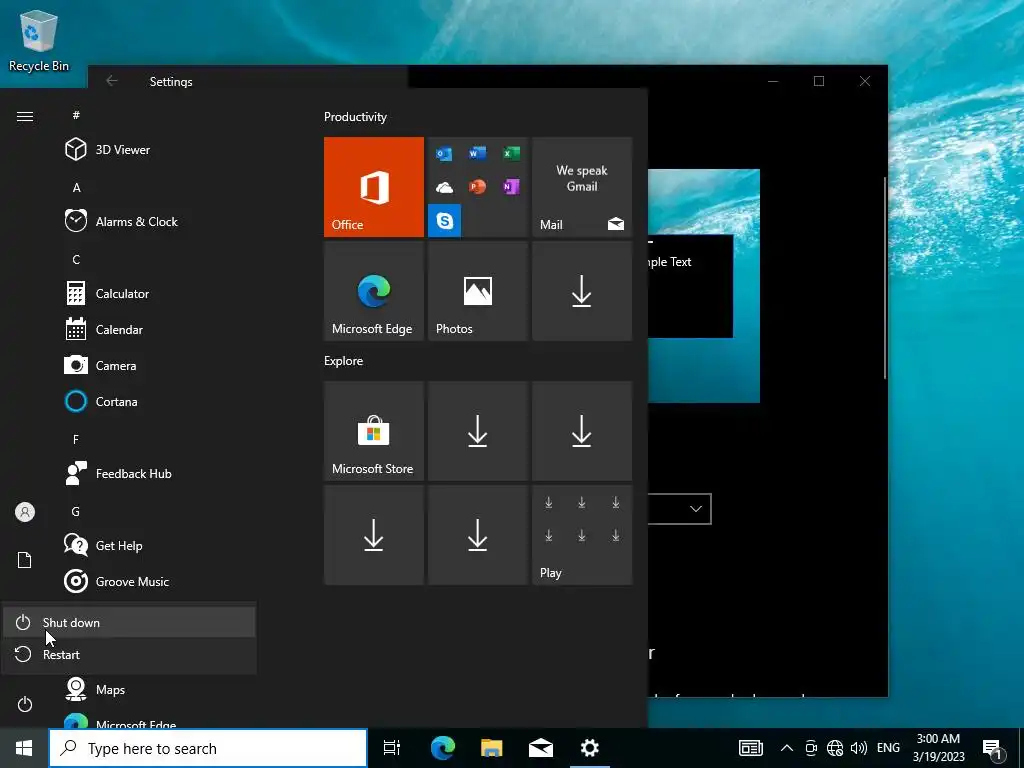Click the download tile right of Microsoft Store
Image resolution: width=1024 pixels, height=768 pixels.
477,431
